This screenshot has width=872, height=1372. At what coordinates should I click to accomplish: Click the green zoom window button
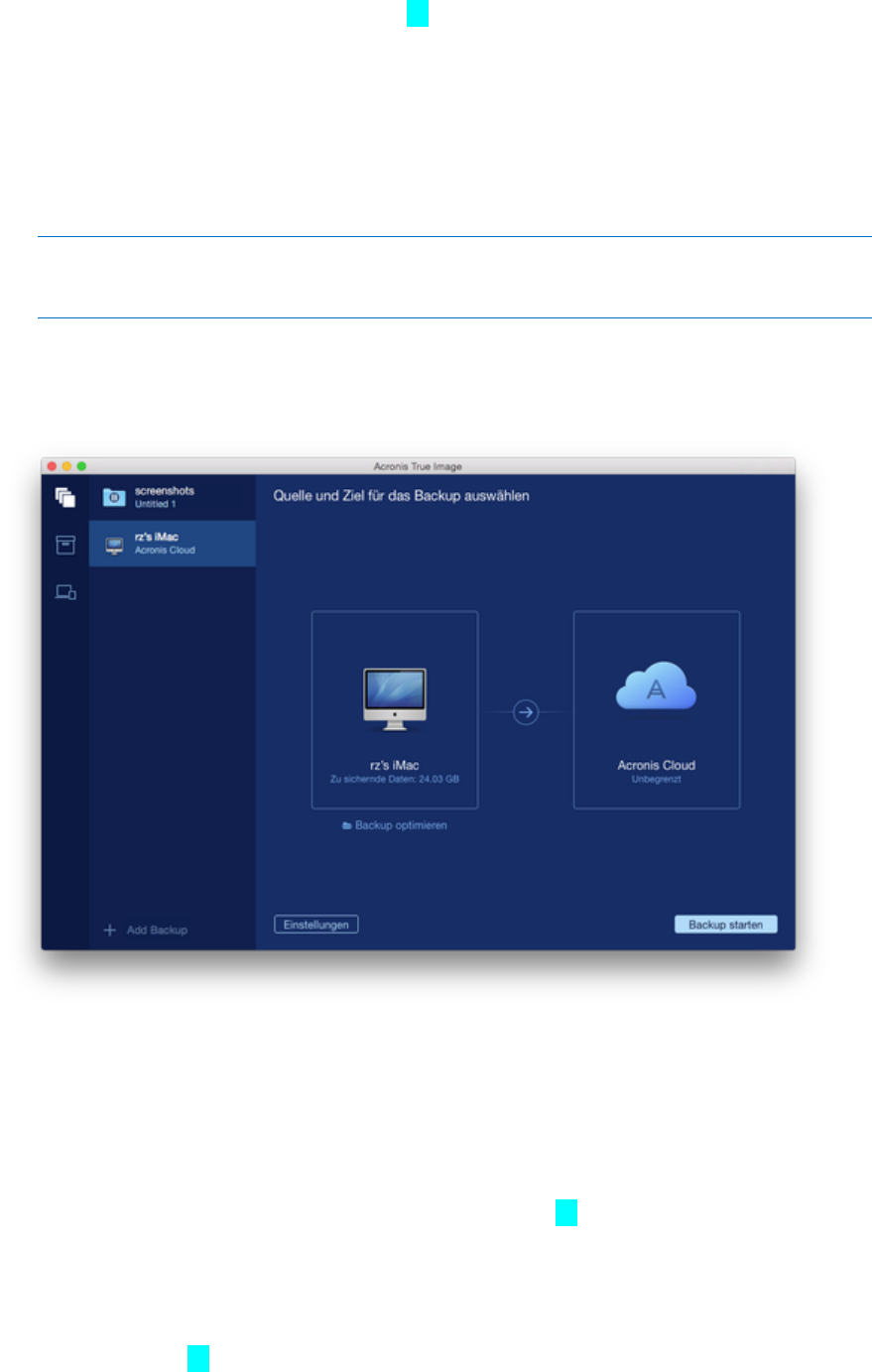(81, 466)
